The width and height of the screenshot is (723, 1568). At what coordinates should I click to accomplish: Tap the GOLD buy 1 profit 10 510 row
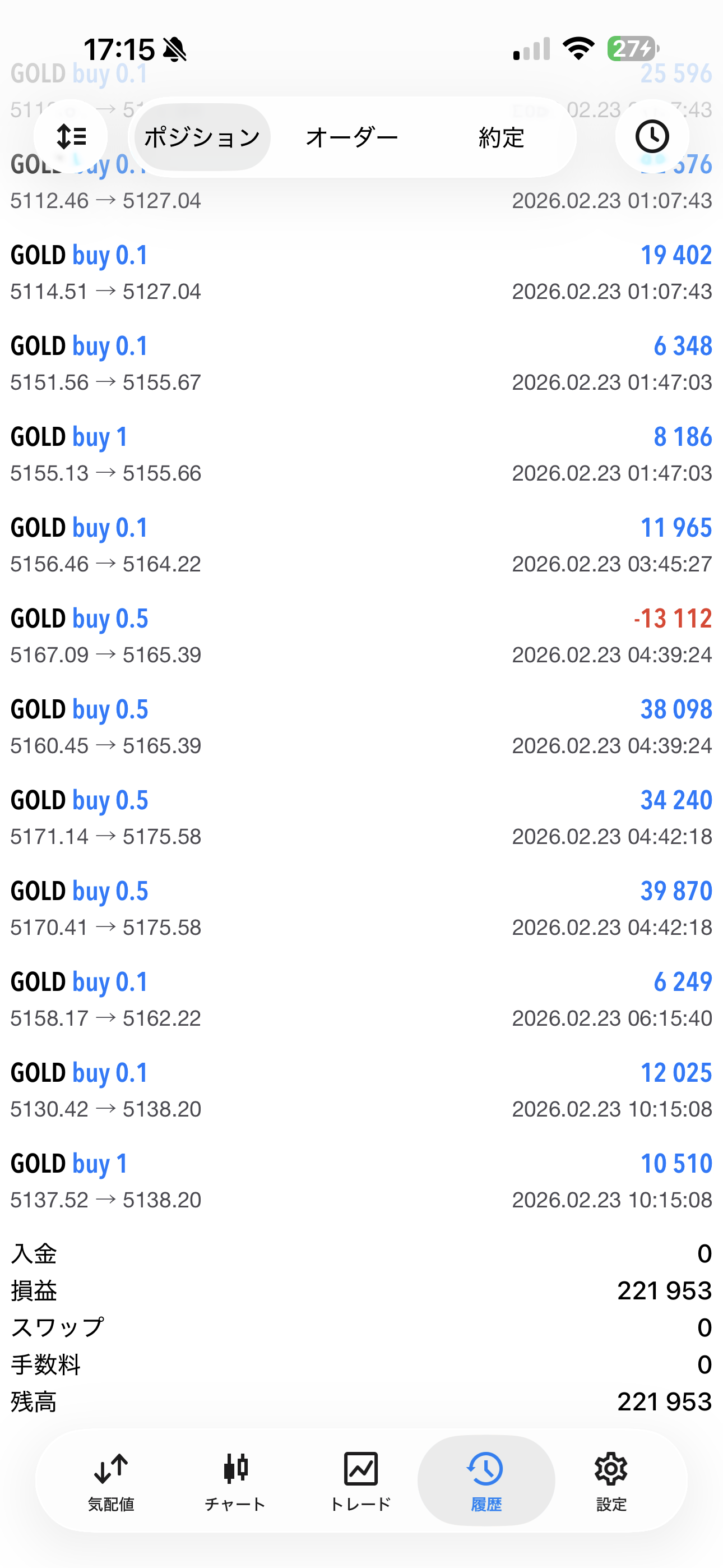click(361, 1181)
